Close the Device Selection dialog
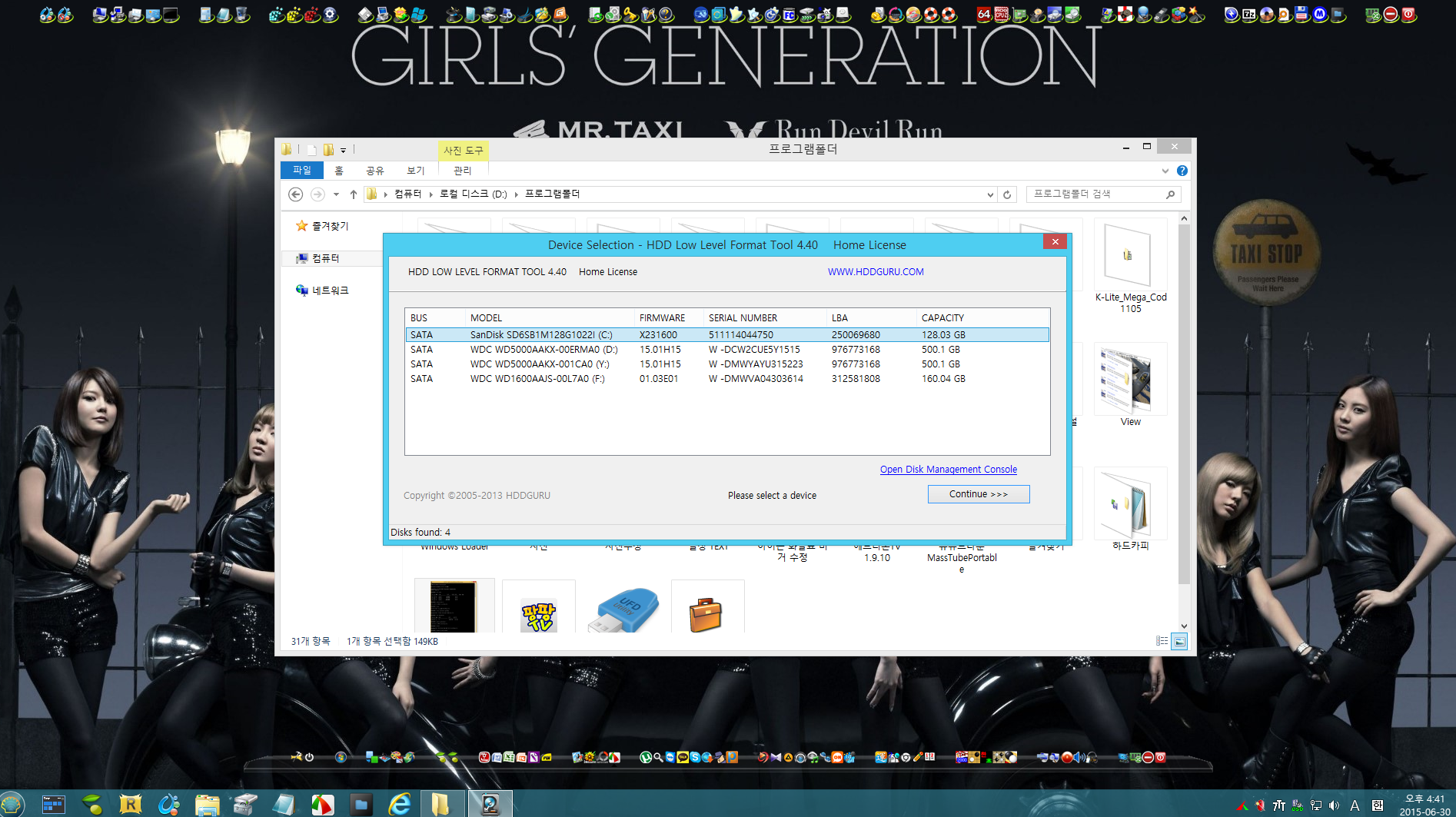The image size is (1456, 817). coord(1055,242)
